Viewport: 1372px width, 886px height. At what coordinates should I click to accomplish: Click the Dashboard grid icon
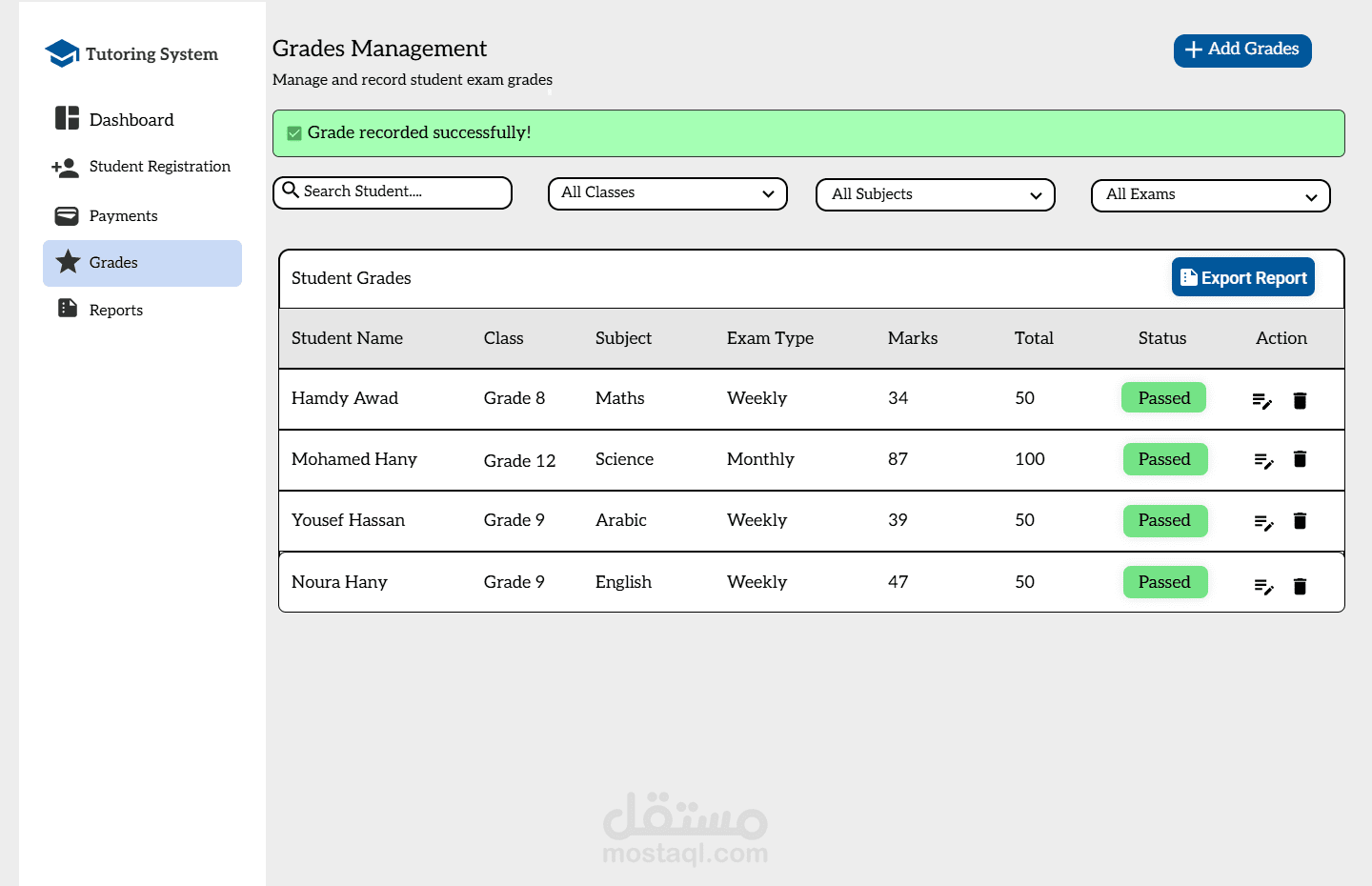(67, 118)
